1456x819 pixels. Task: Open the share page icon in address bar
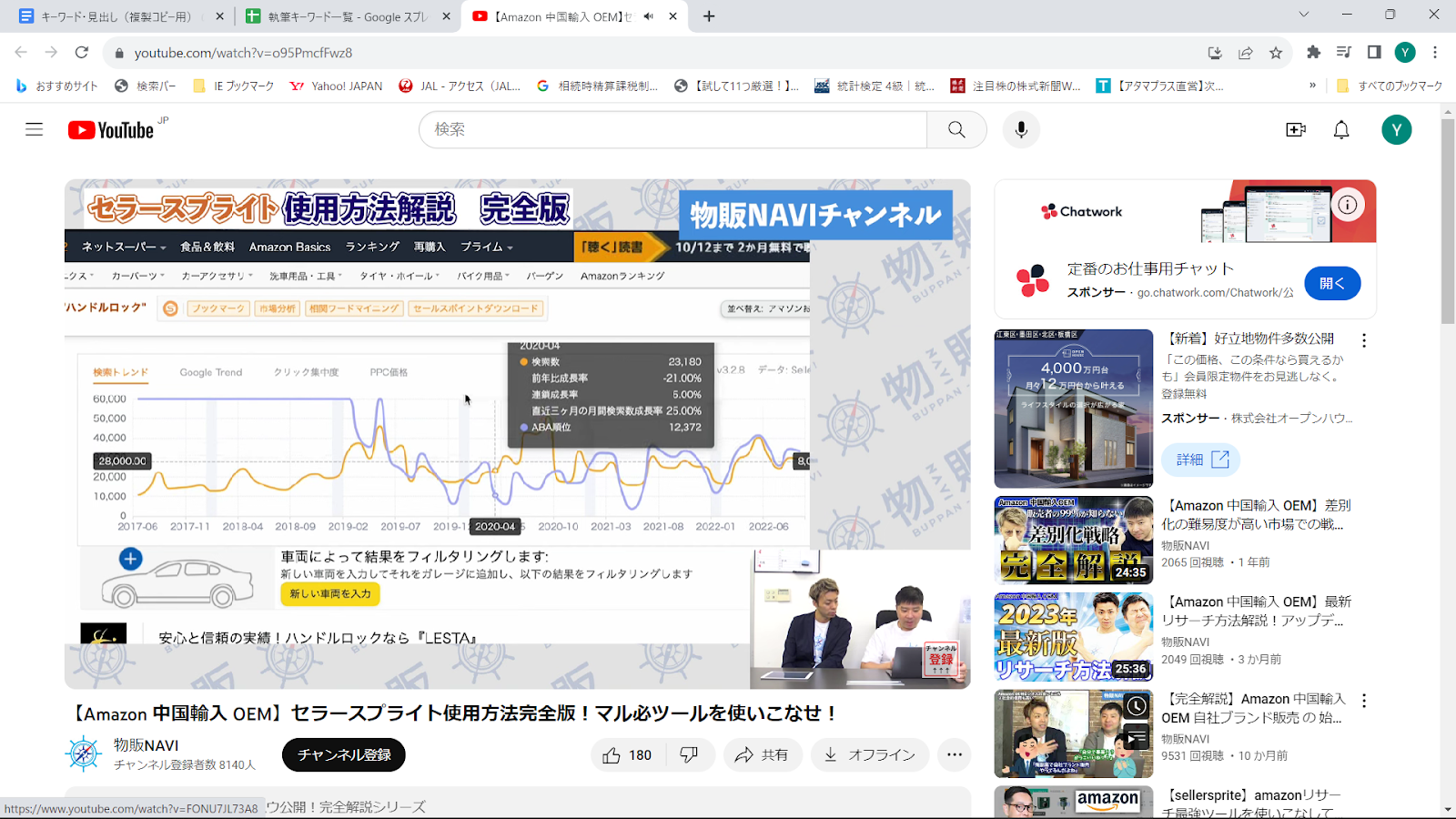1246,53
